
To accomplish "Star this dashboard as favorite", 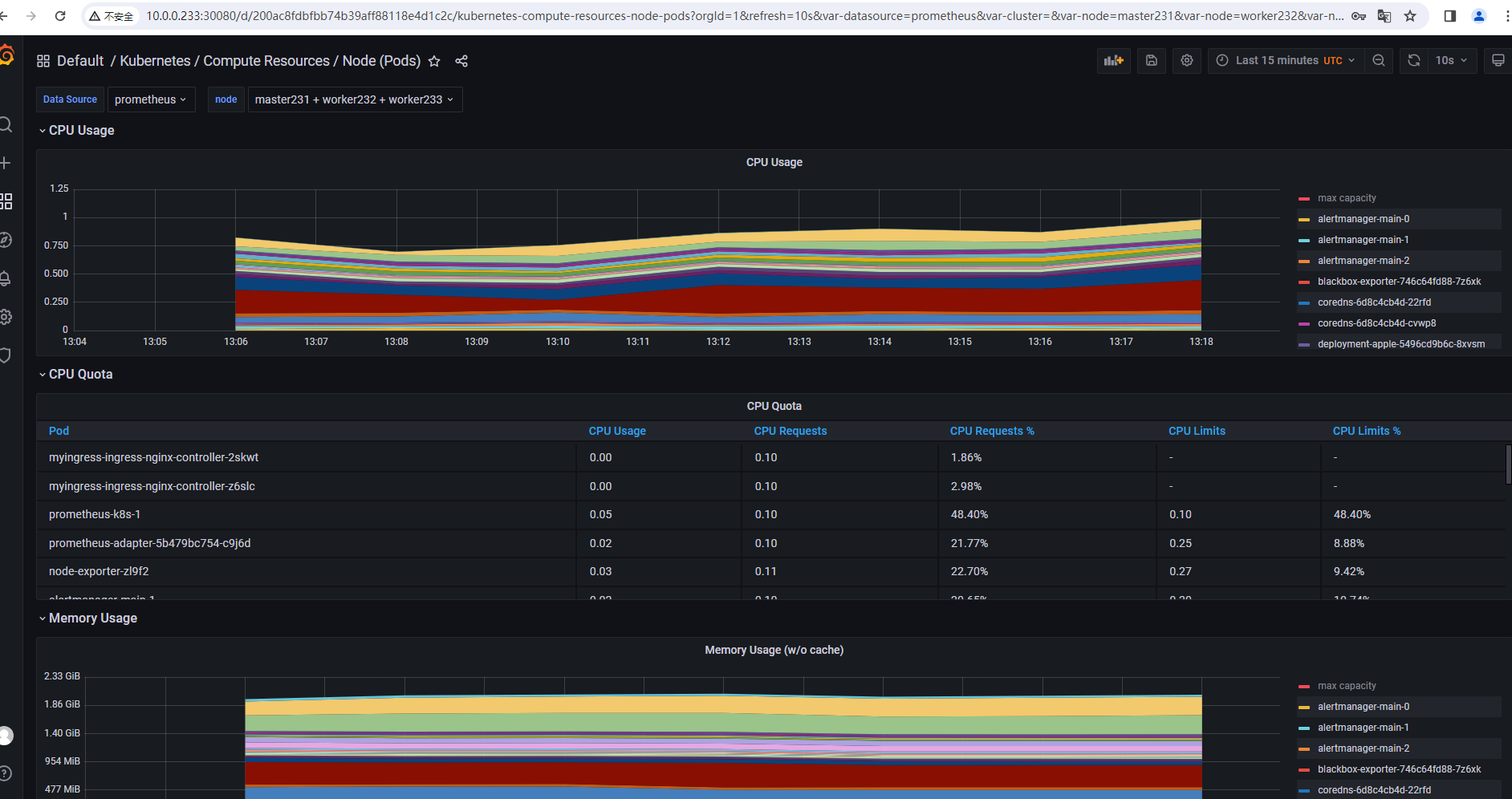I will coord(434,61).
